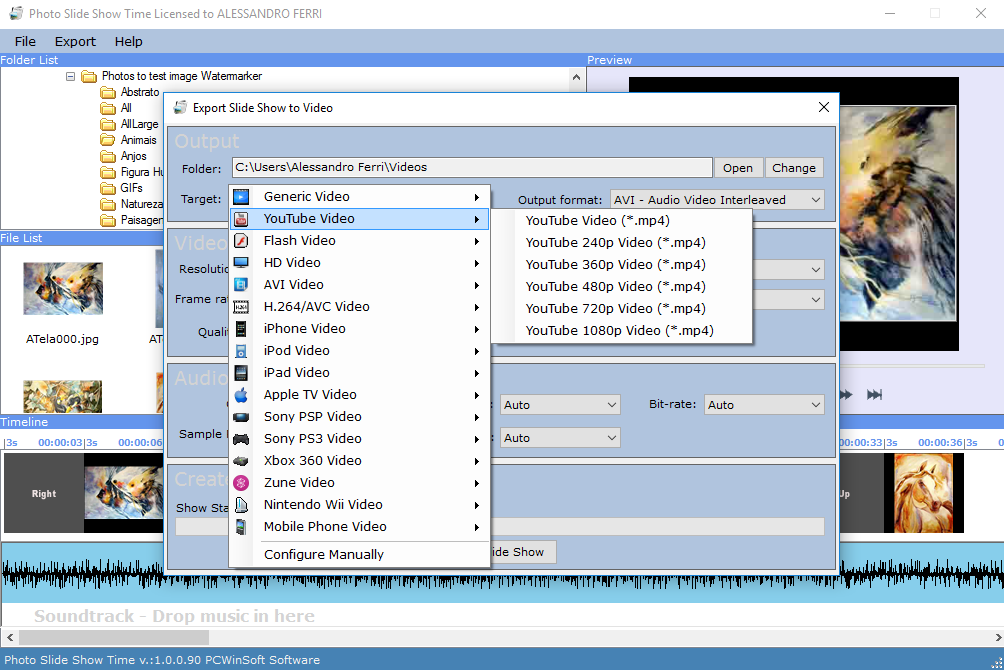Click the timeline scrollbar right arrow

coord(998,637)
